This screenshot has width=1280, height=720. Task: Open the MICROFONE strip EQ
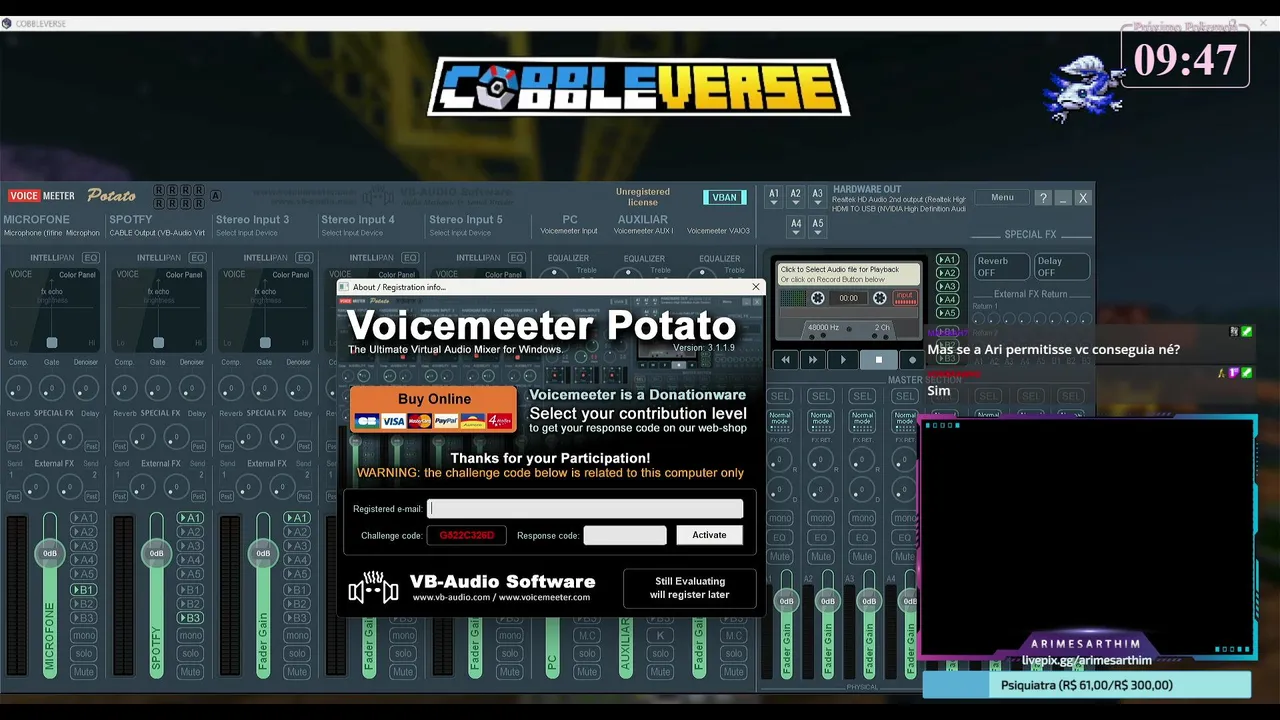[x=91, y=258]
